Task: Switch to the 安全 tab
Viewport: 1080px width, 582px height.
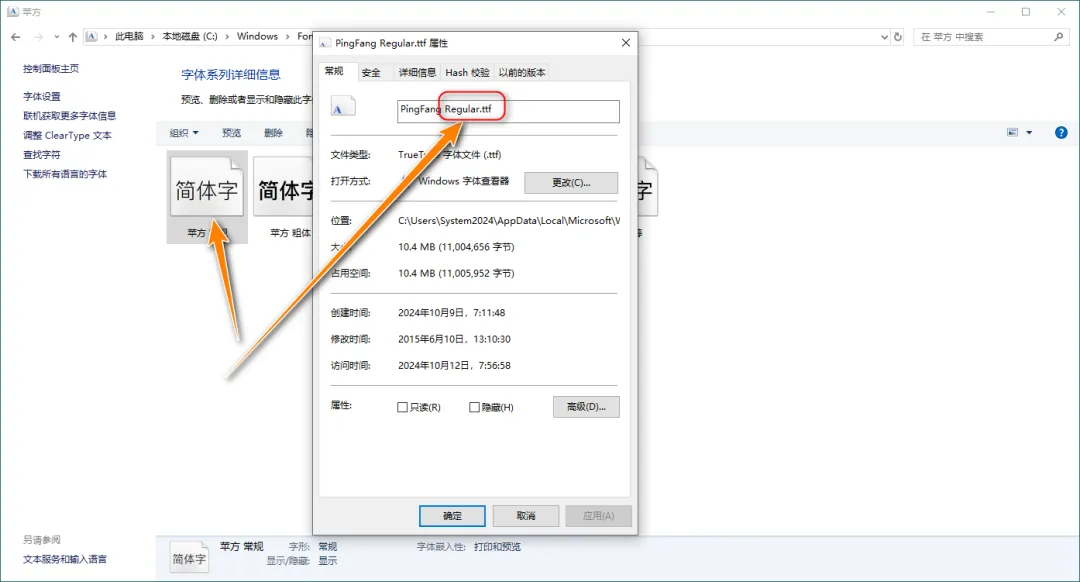Action: click(371, 72)
